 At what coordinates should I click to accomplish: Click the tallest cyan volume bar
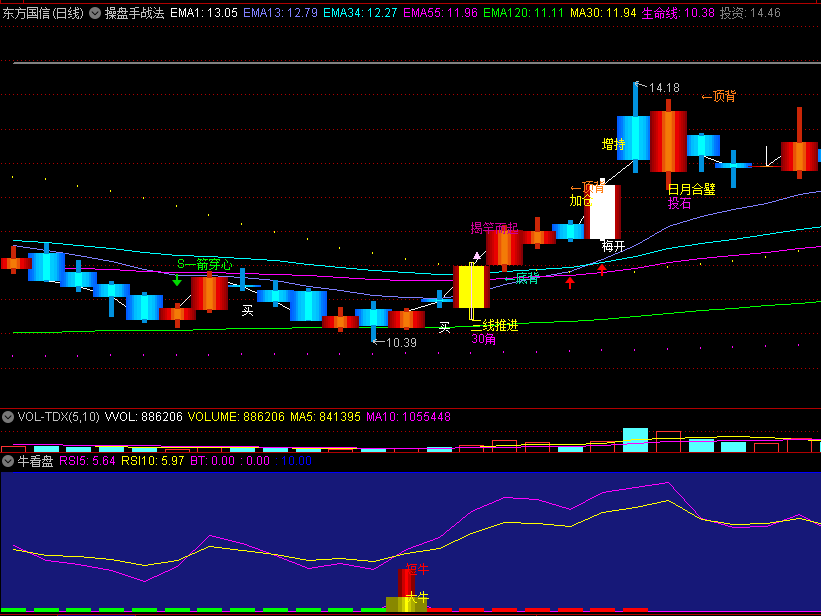click(635, 440)
